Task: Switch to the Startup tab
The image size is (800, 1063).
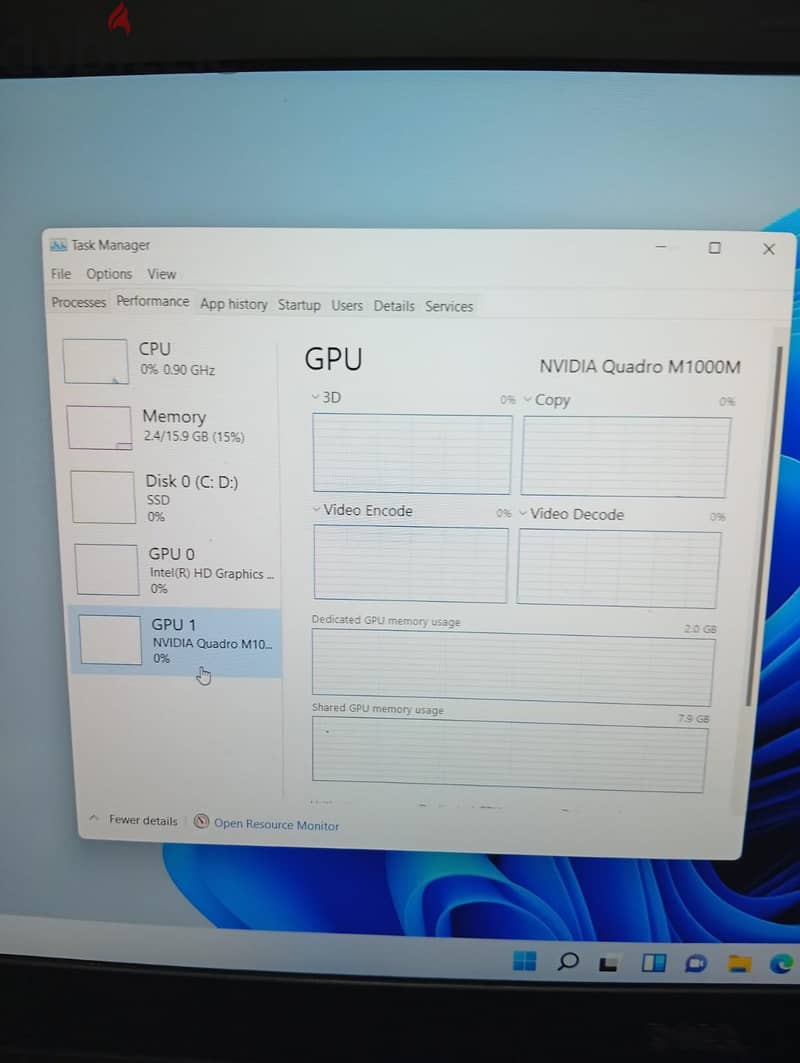Action: click(x=299, y=305)
